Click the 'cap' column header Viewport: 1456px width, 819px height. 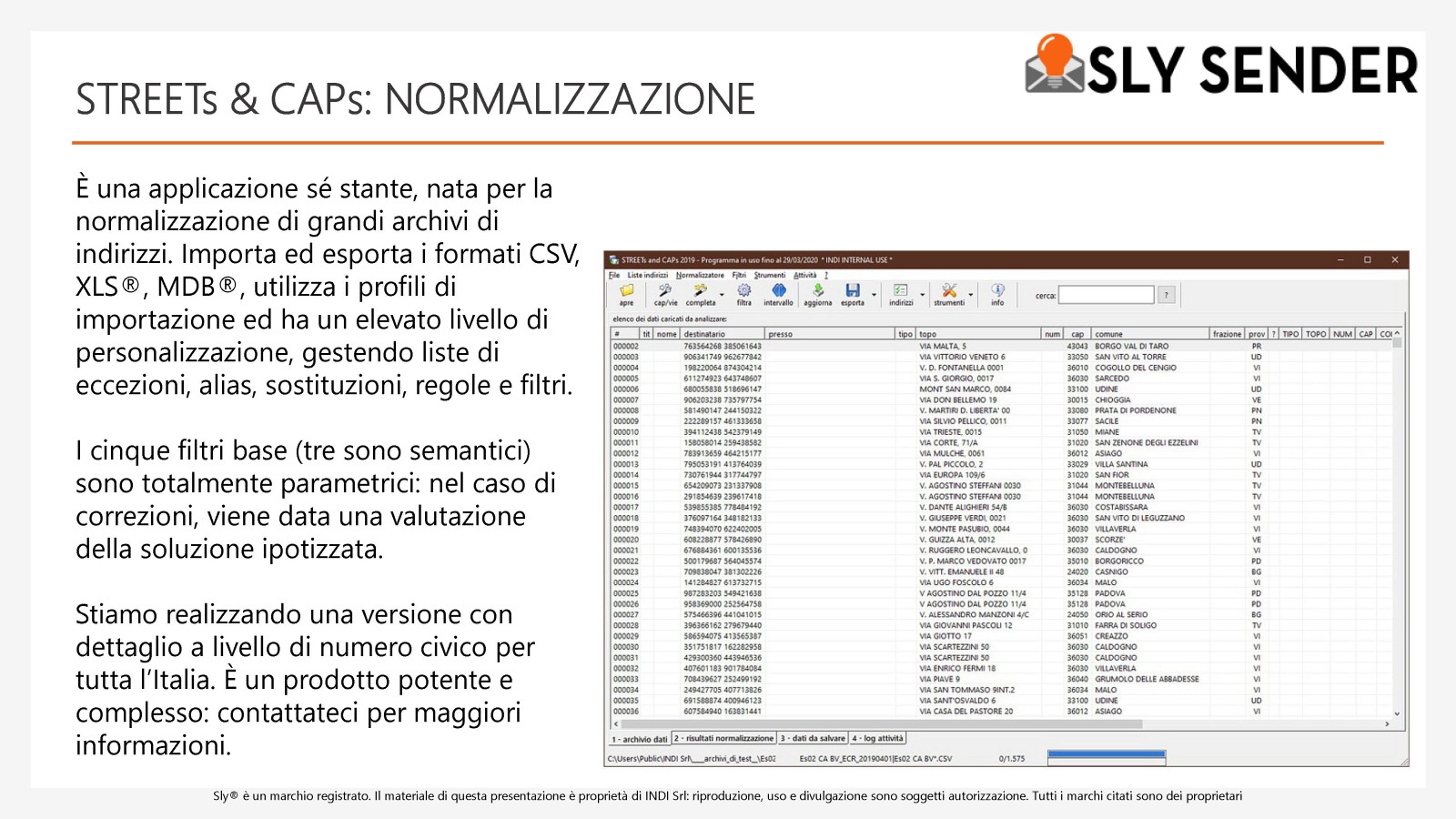click(x=1077, y=334)
